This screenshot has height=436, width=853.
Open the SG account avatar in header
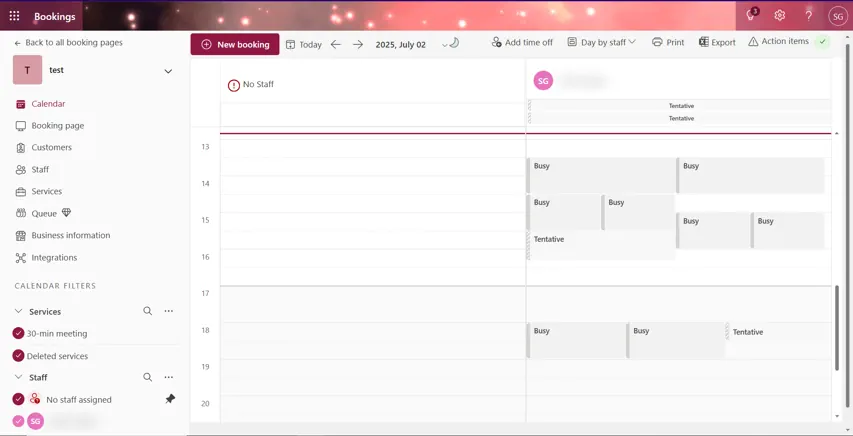coord(837,16)
